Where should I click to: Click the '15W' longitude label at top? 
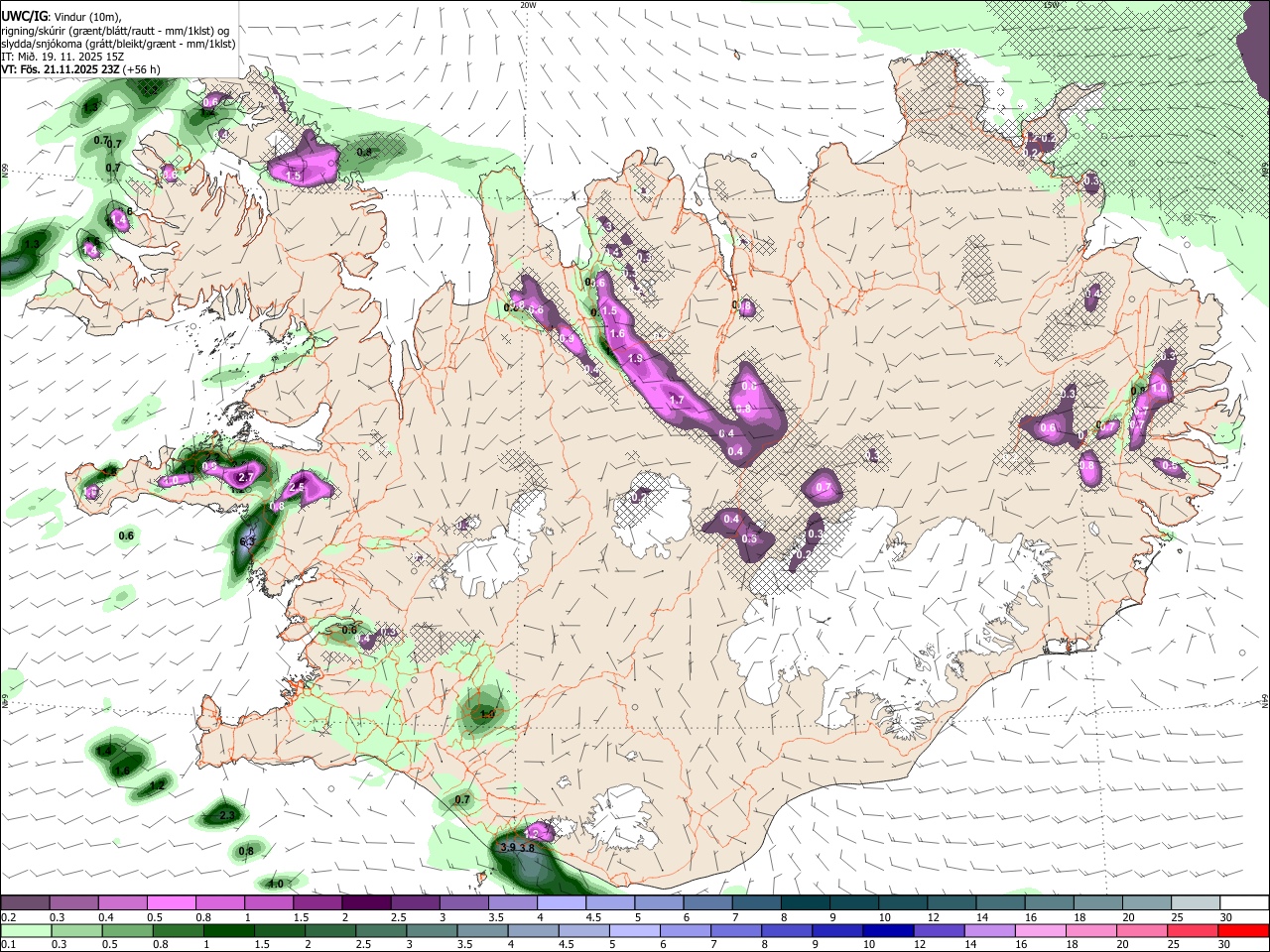point(1051,5)
